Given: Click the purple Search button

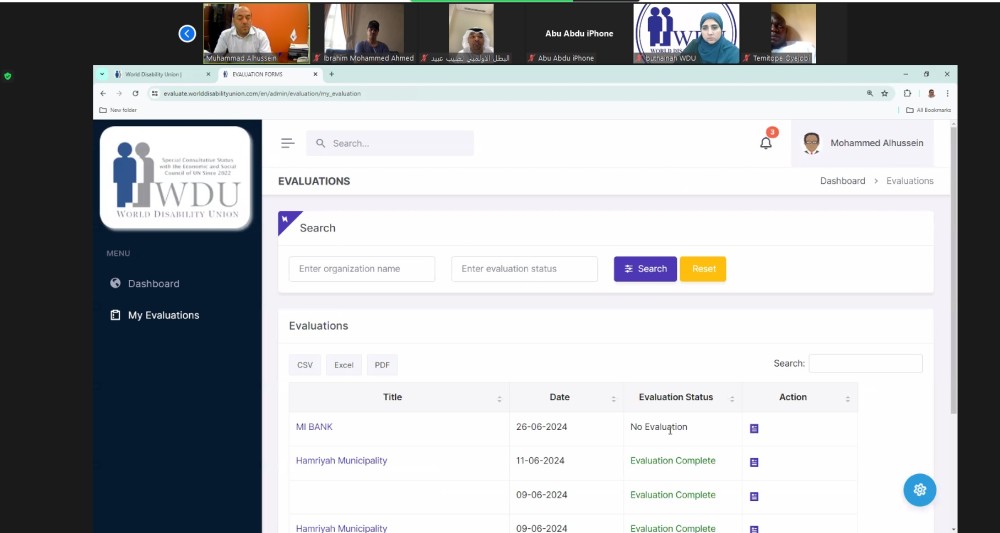Looking at the screenshot, I should click(x=645, y=269).
